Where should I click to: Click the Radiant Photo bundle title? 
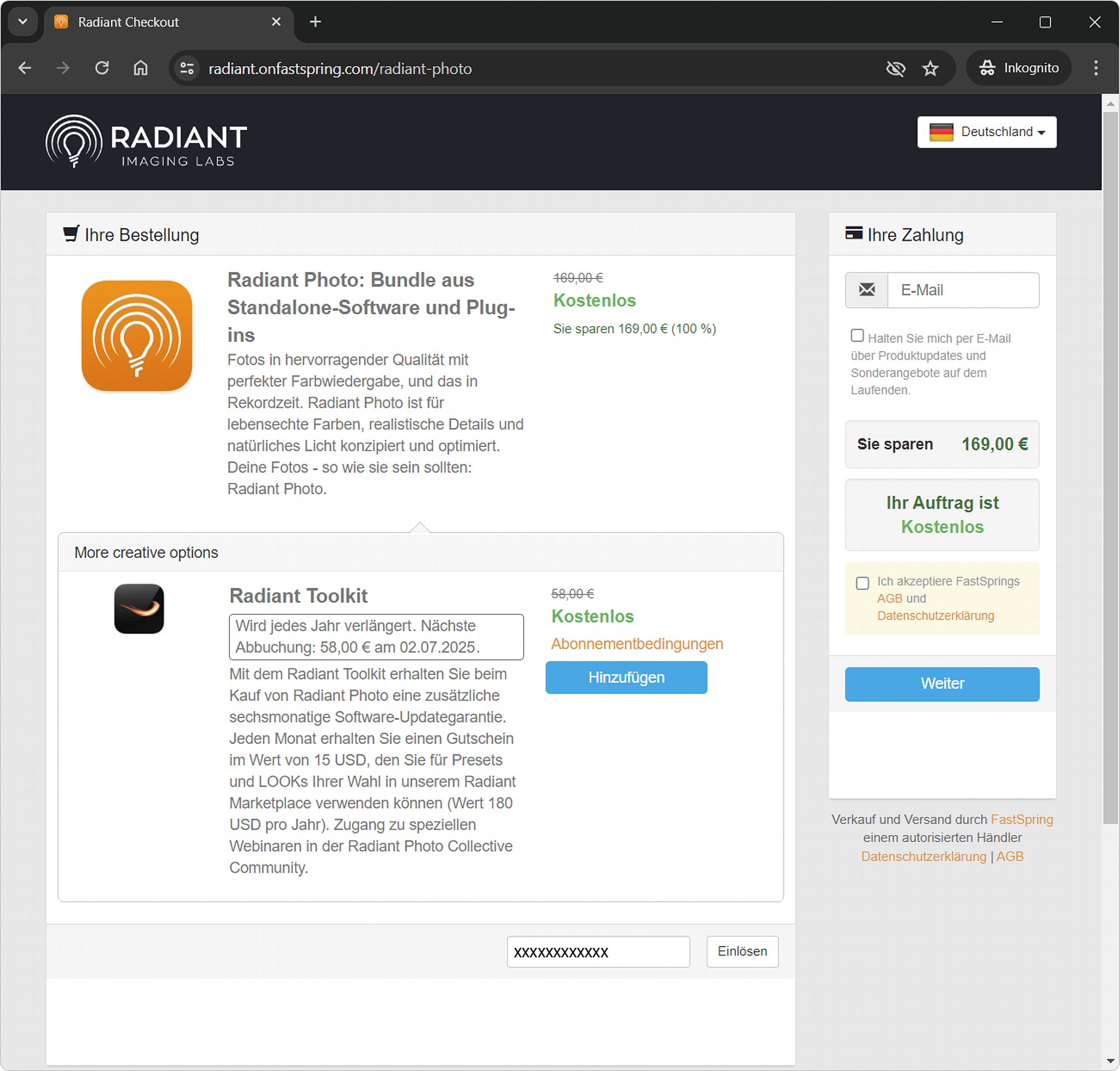(x=372, y=307)
